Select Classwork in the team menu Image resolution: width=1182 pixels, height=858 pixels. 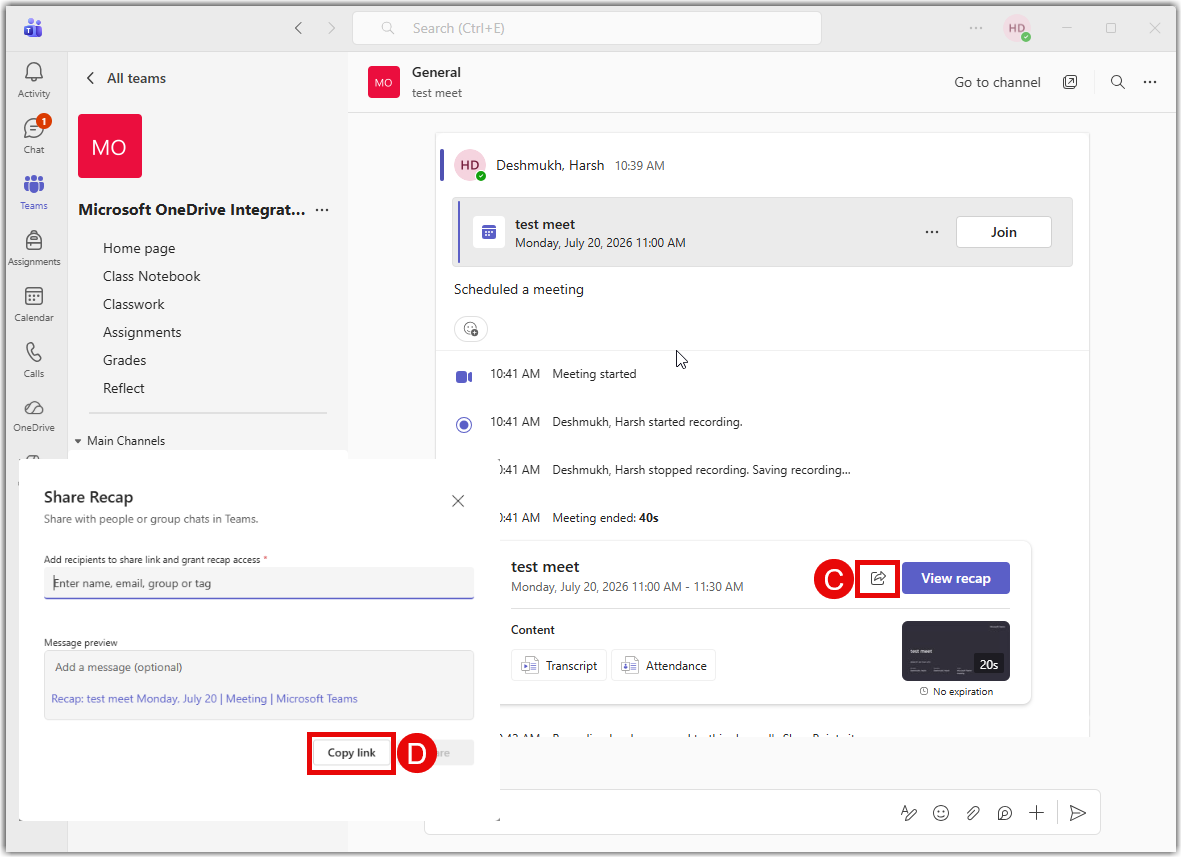pos(133,304)
